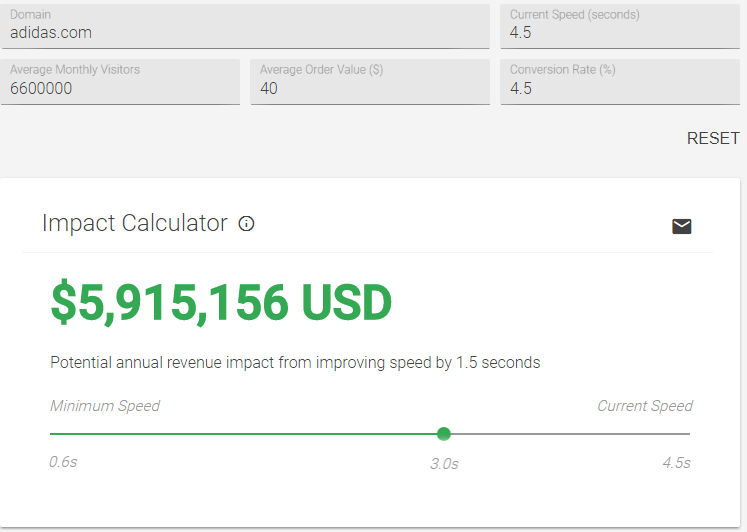This screenshot has height=532, width=747.
Task: Select the Current Speed (seconds) input
Action: click(x=620, y=27)
